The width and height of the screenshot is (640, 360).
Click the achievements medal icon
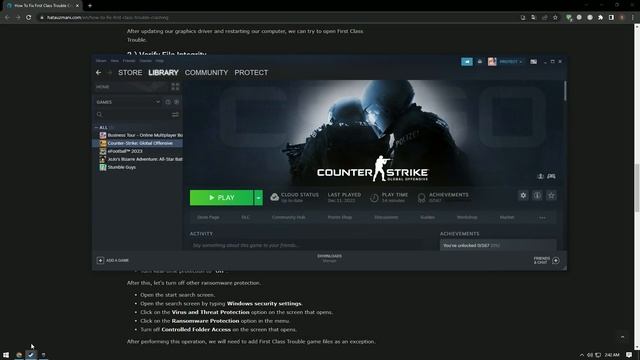point(422,198)
